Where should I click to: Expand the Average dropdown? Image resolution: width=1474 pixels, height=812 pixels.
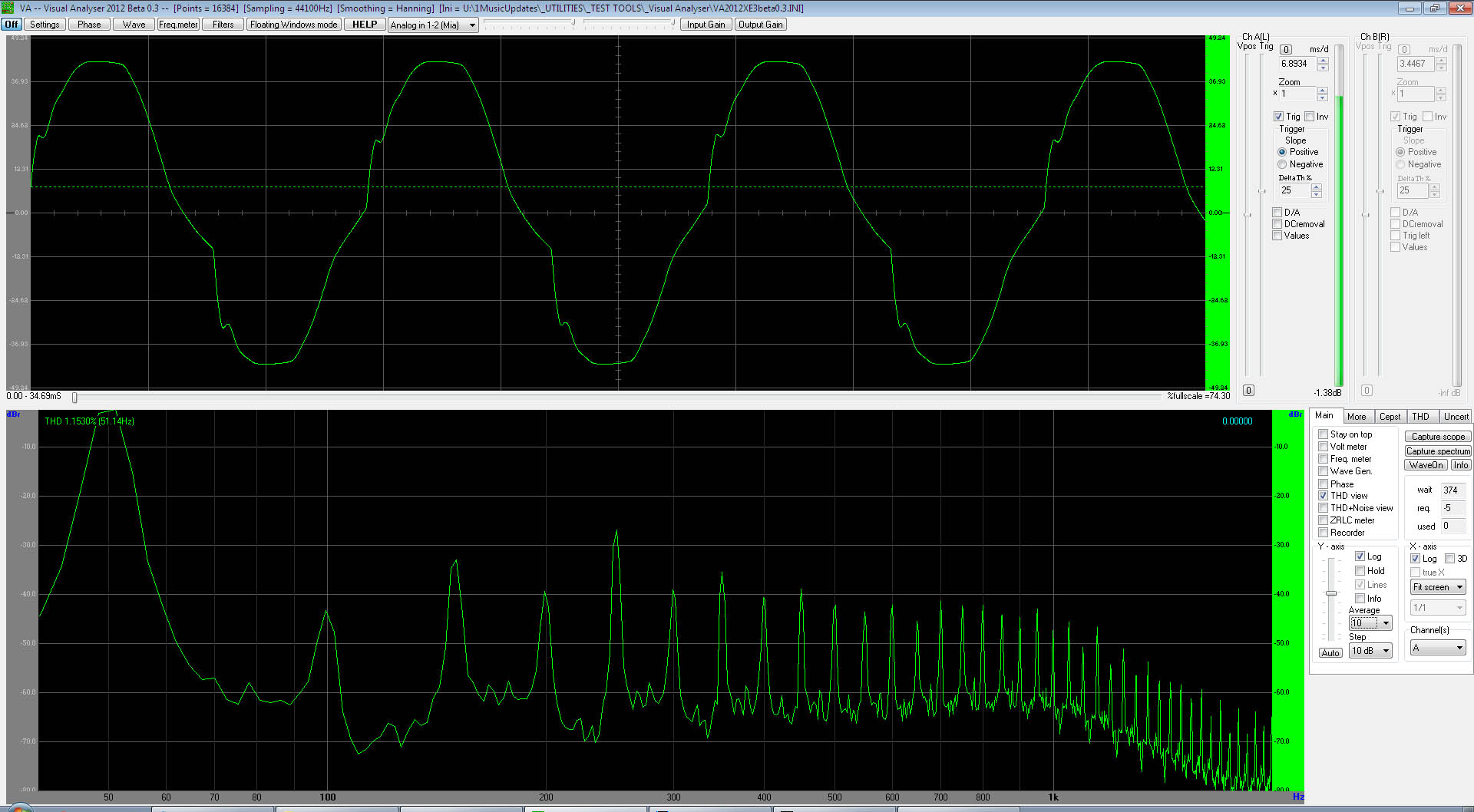pyautogui.click(x=1386, y=623)
